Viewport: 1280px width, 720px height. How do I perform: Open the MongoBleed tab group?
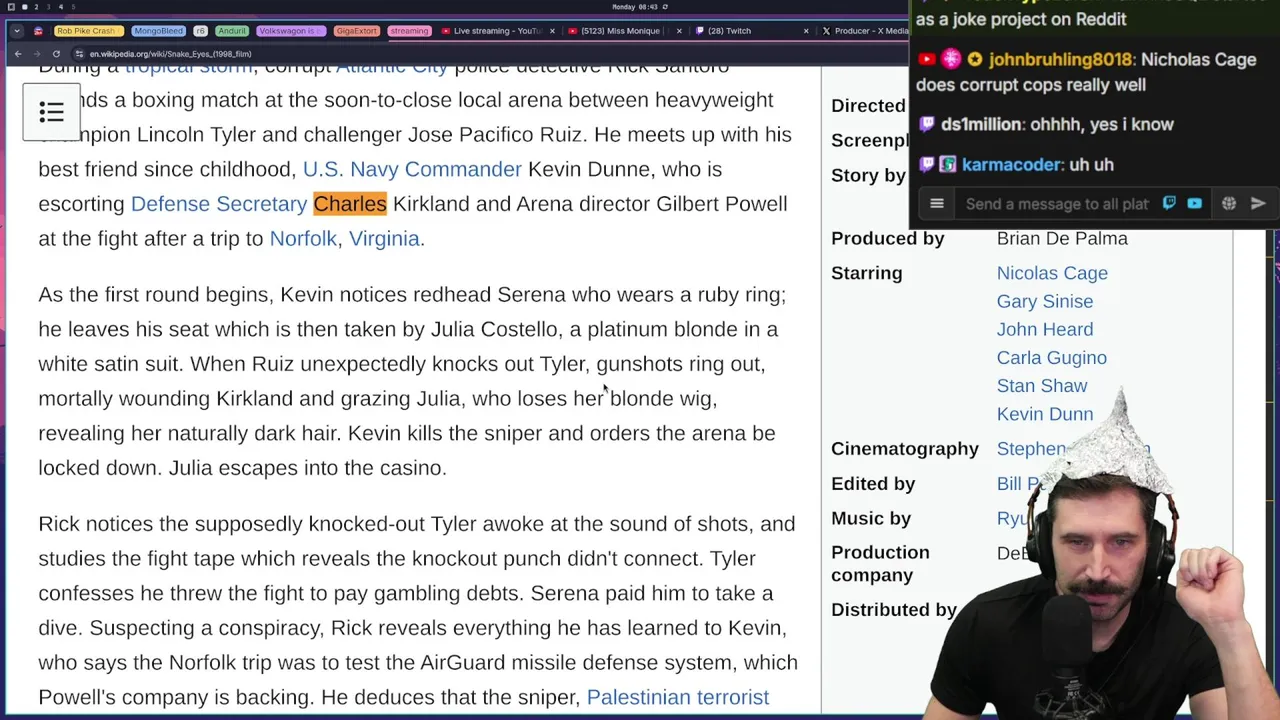[159, 31]
